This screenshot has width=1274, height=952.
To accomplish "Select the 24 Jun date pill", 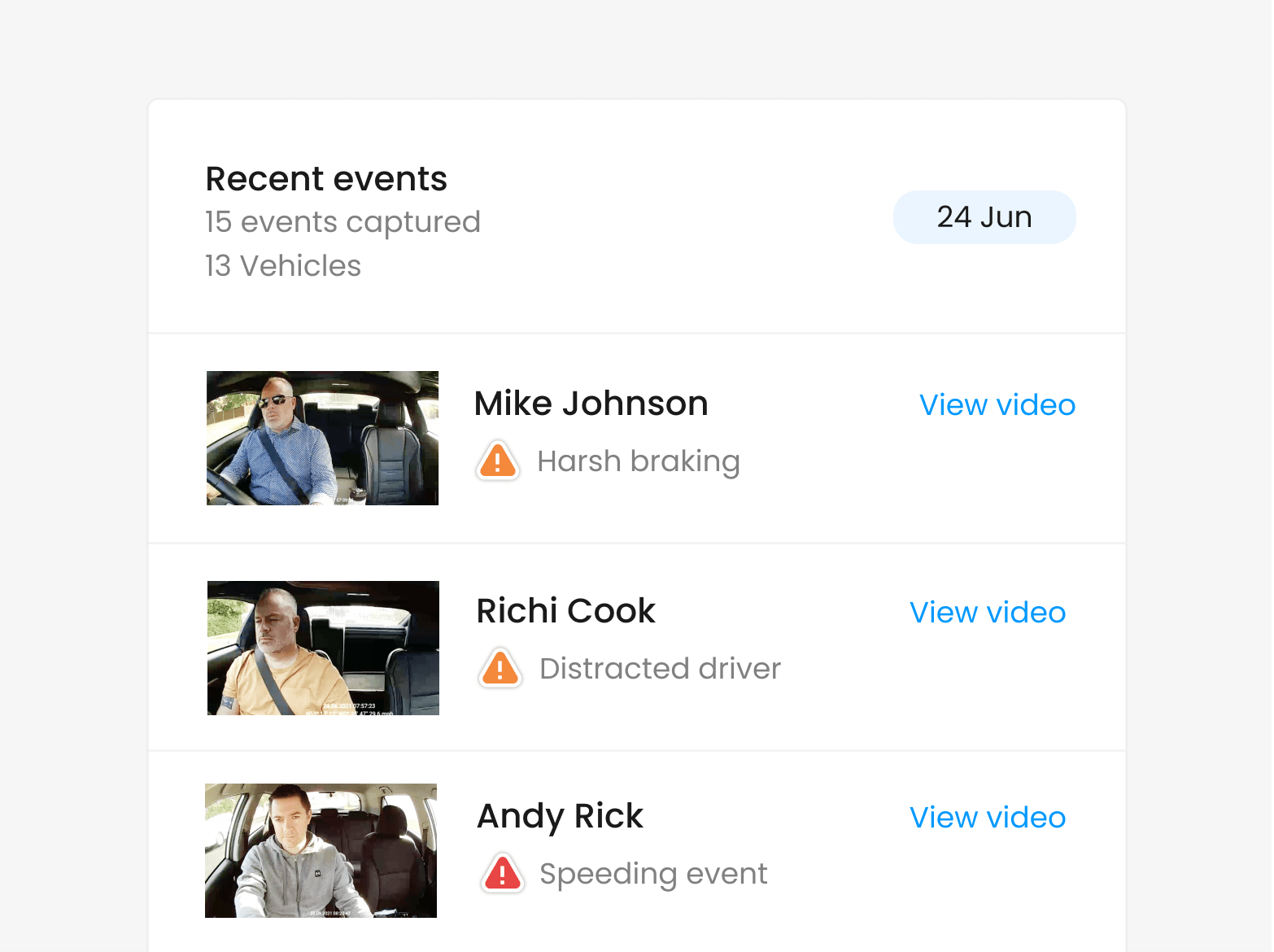I will [x=984, y=217].
